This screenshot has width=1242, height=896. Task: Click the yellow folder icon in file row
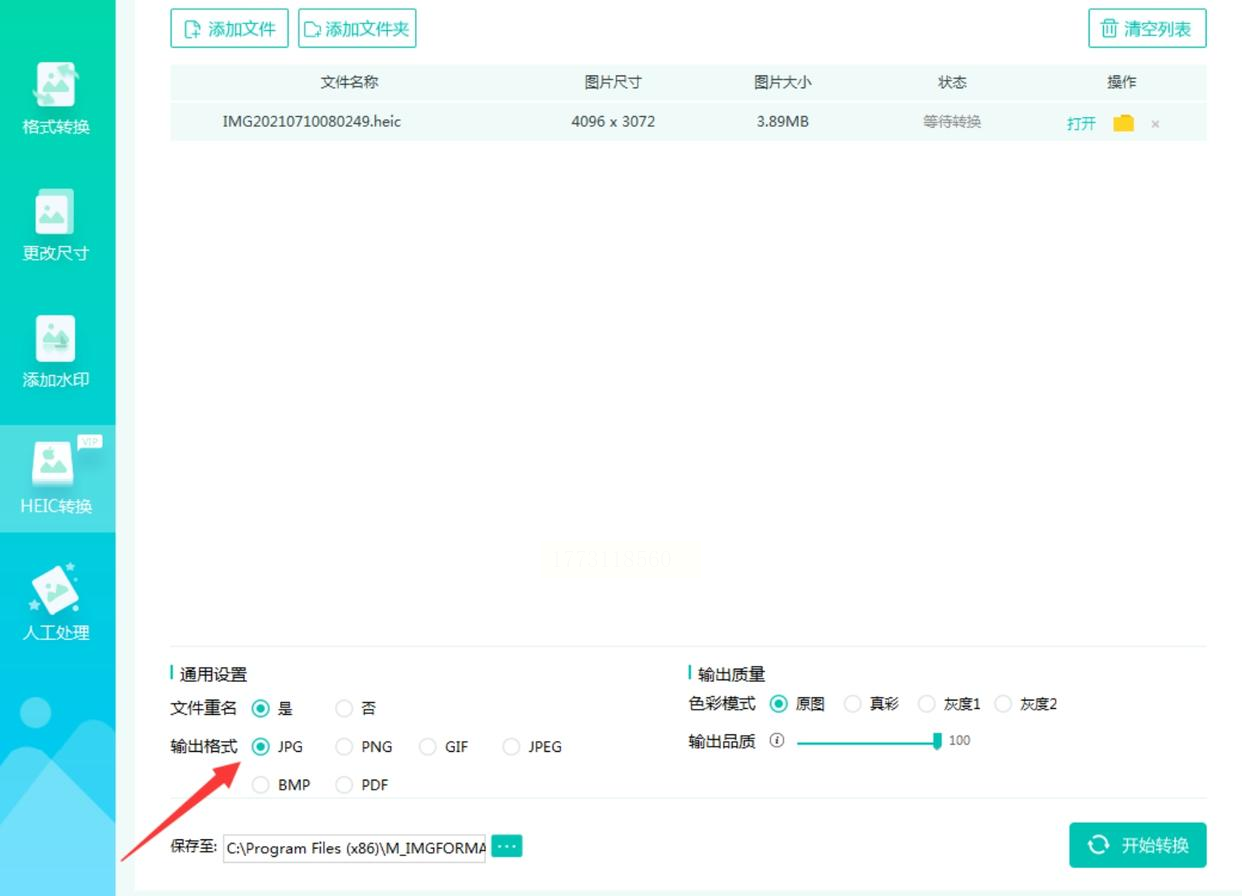click(1124, 123)
